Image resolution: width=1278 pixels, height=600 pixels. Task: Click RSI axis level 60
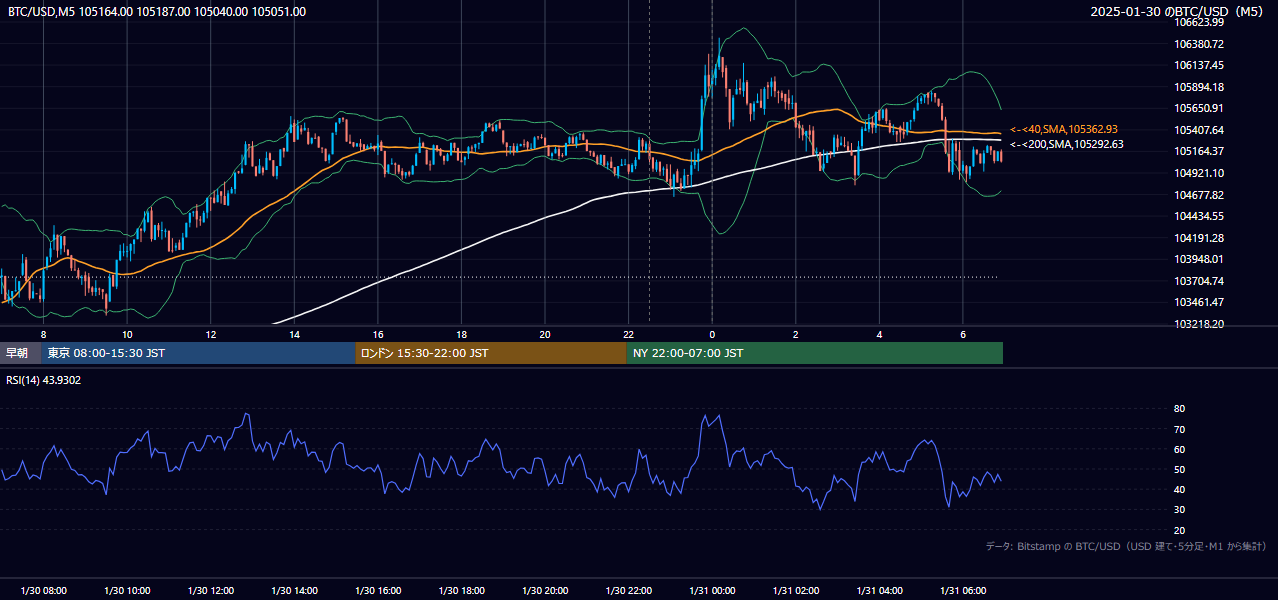click(x=1179, y=449)
